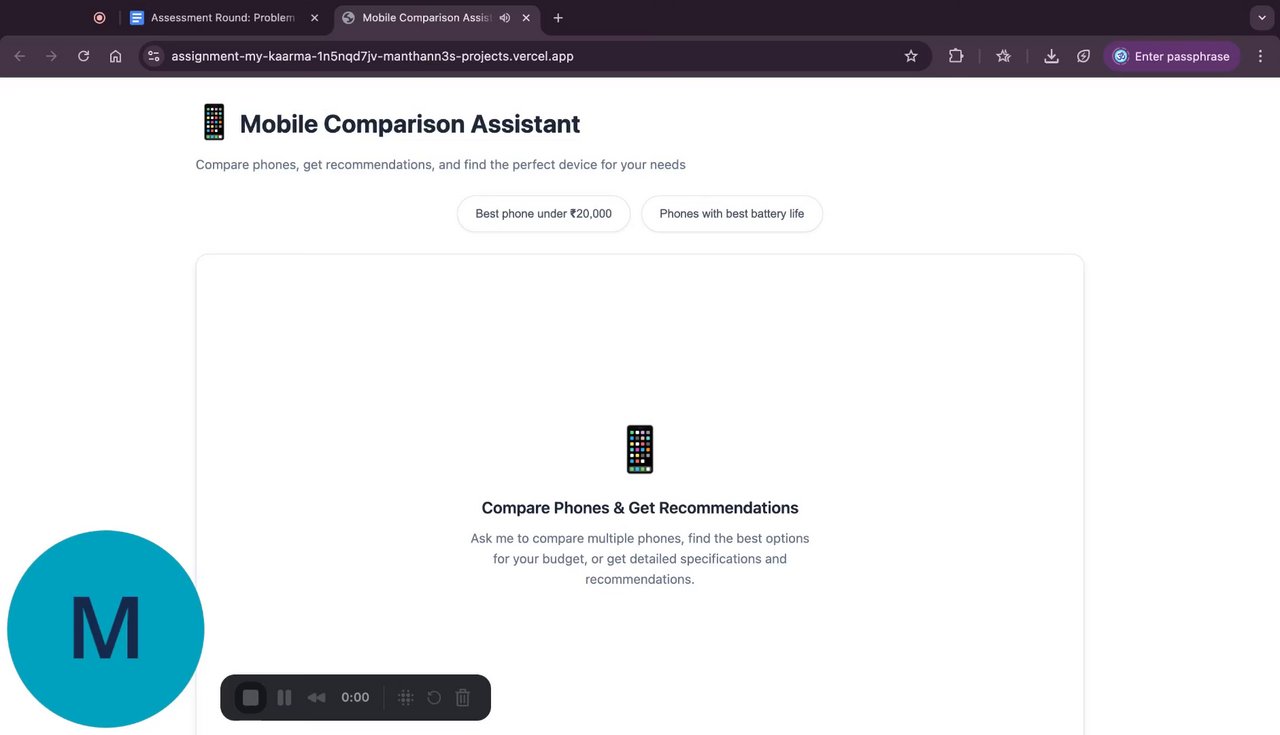Open the downloads icon

tap(1051, 56)
